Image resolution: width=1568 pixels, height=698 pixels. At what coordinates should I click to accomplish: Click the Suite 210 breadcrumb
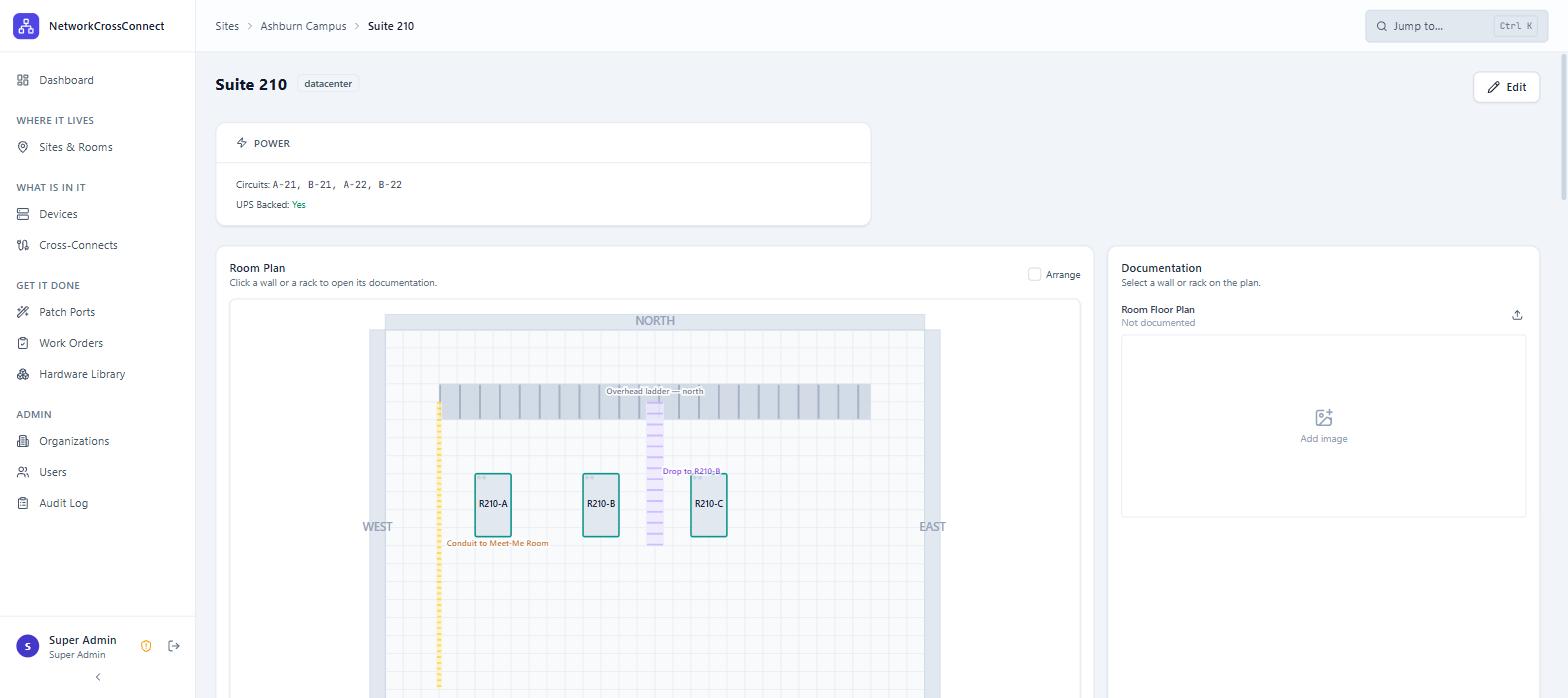click(x=391, y=26)
